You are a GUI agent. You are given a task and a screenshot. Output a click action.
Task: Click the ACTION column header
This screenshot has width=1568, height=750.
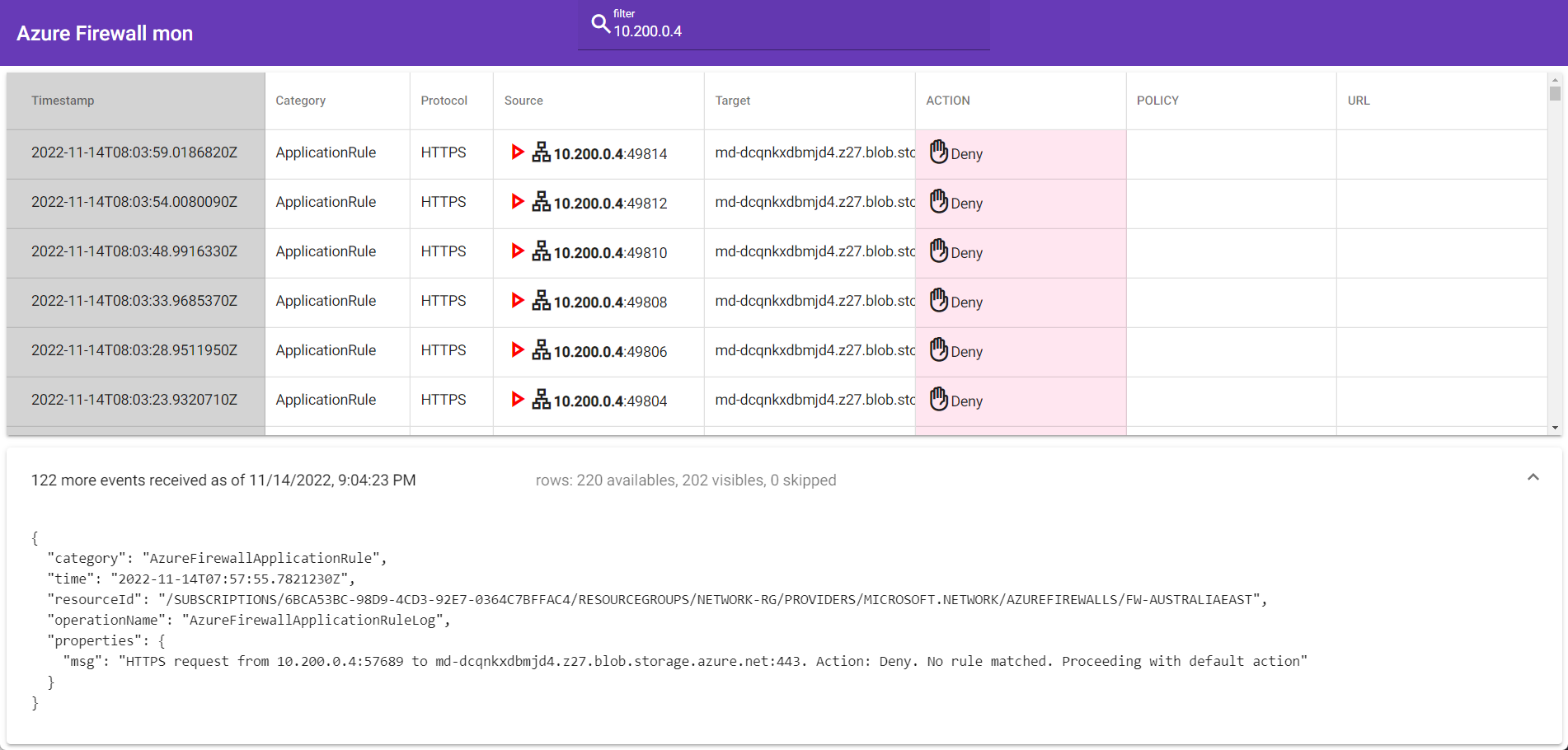tap(1021, 101)
